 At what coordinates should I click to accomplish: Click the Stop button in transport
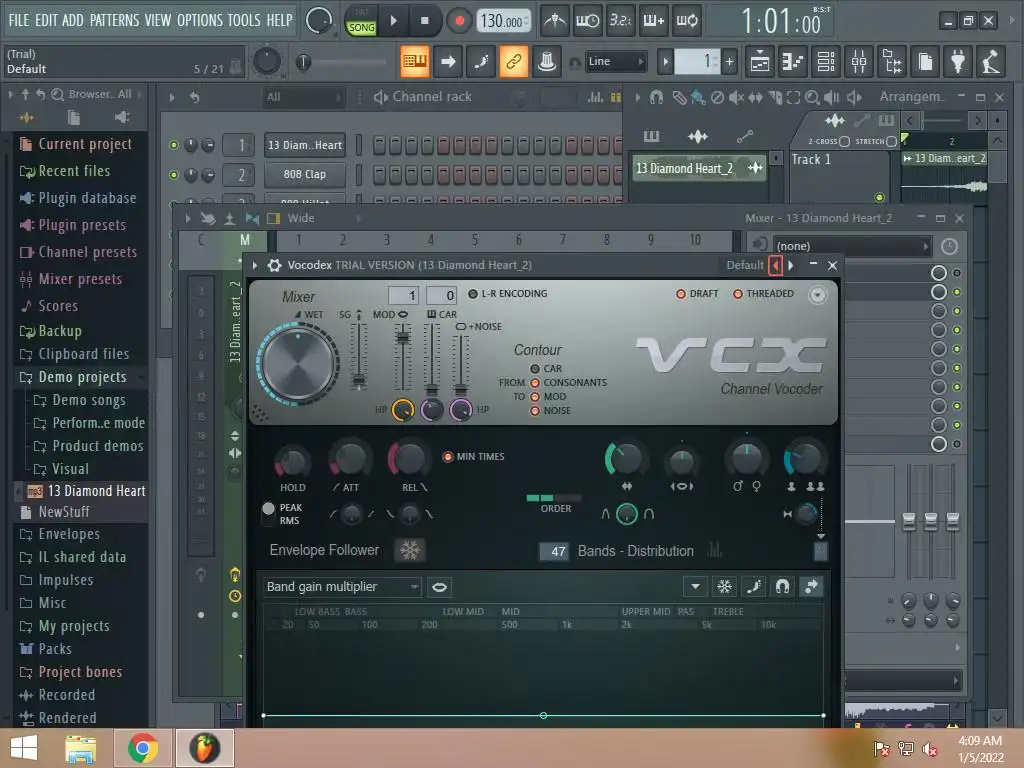point(424,21)
